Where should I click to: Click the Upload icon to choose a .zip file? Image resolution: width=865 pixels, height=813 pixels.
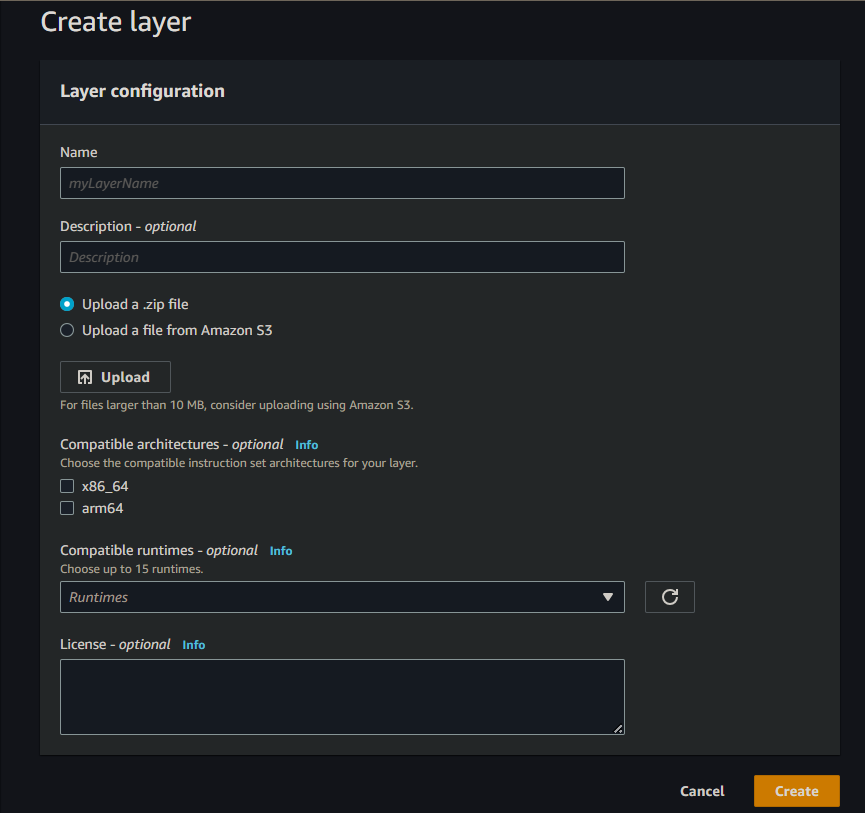(115, 377)
